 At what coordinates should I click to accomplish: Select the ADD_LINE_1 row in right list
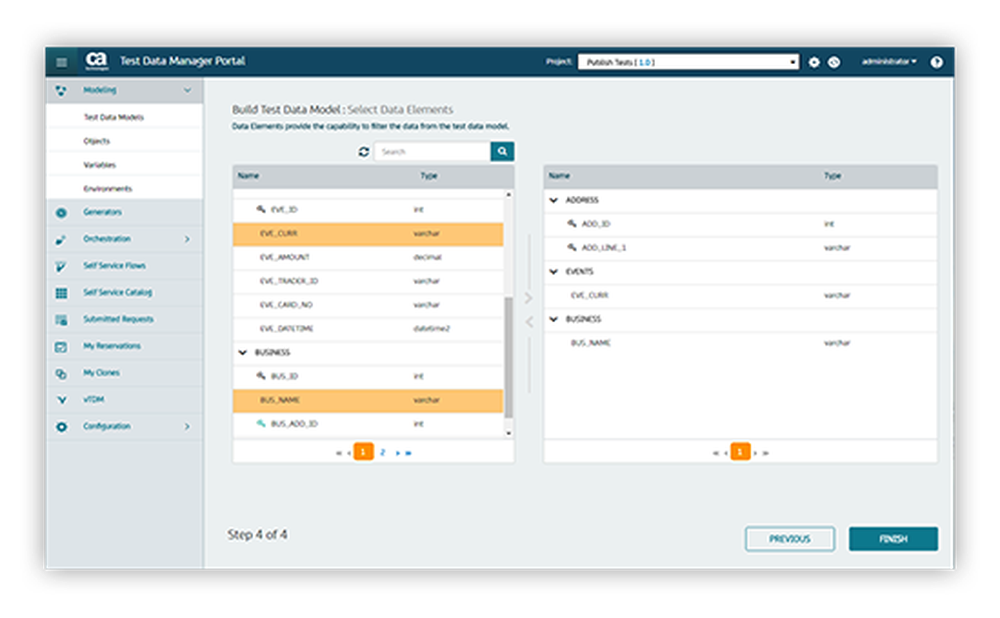tap(740, 248)
